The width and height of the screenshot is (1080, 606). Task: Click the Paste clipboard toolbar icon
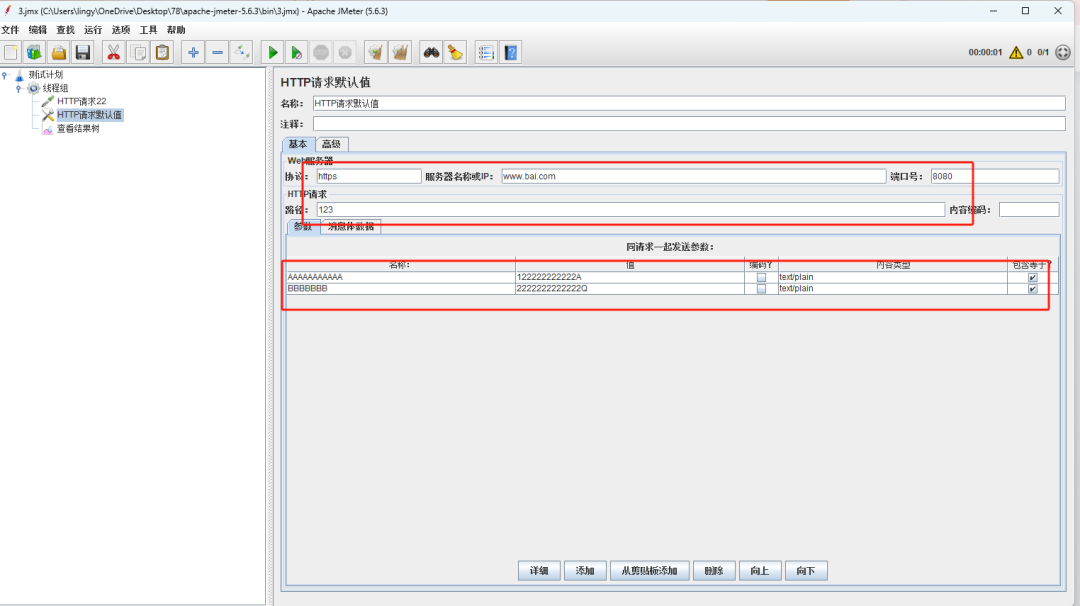coord(162,53)
